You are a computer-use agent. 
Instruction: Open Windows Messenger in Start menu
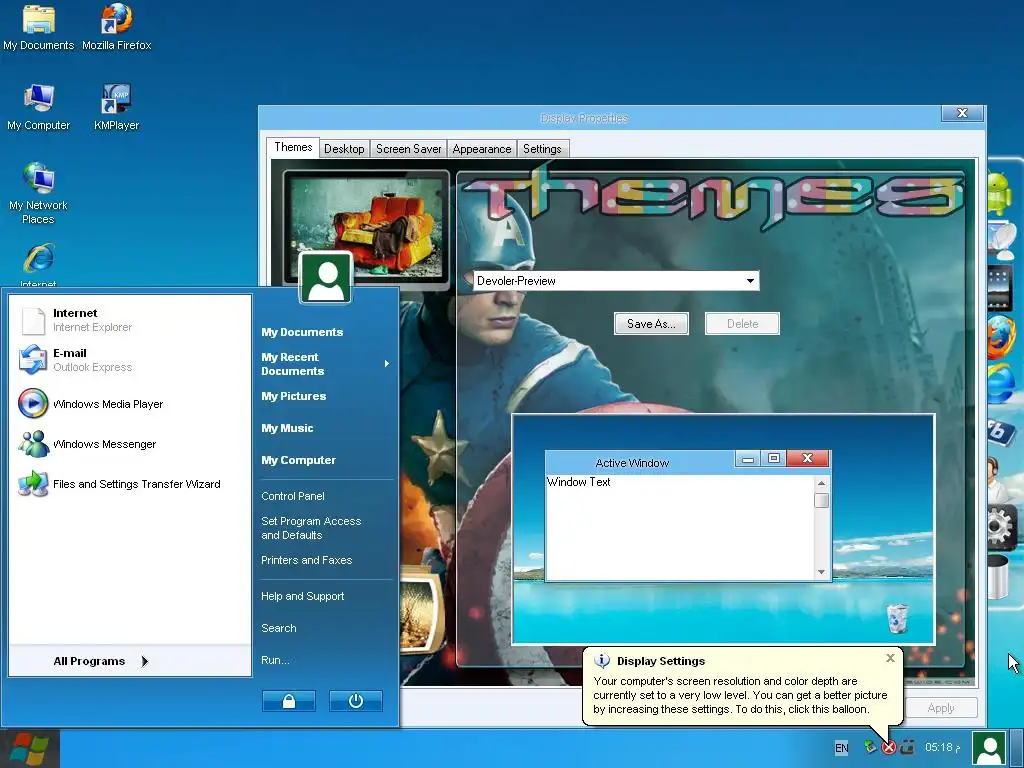[129, 444]
